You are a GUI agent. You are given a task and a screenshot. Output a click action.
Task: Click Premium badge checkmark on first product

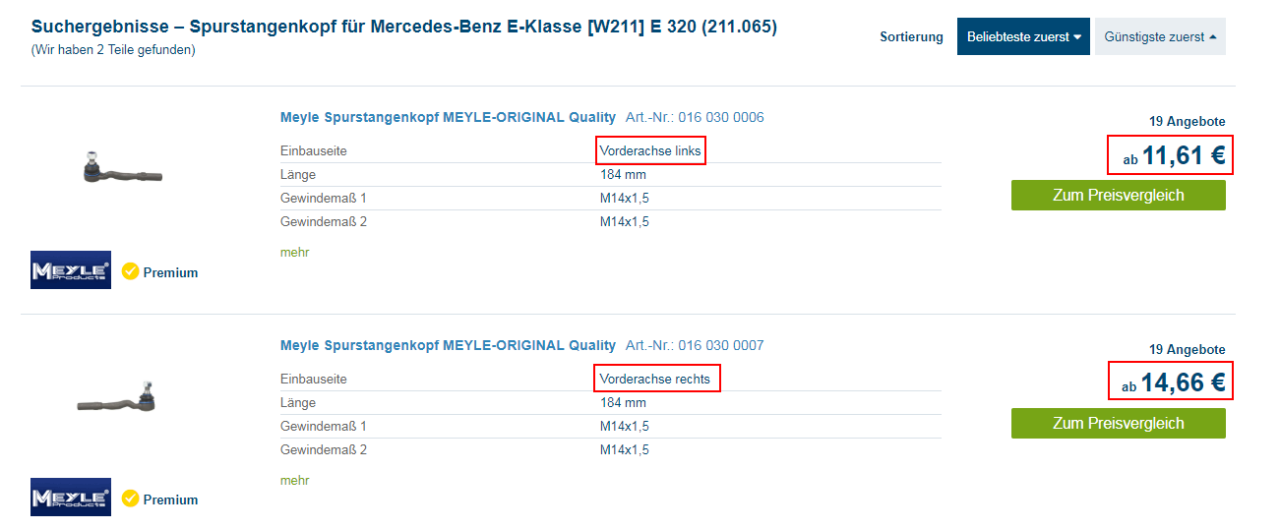point(130,271)
